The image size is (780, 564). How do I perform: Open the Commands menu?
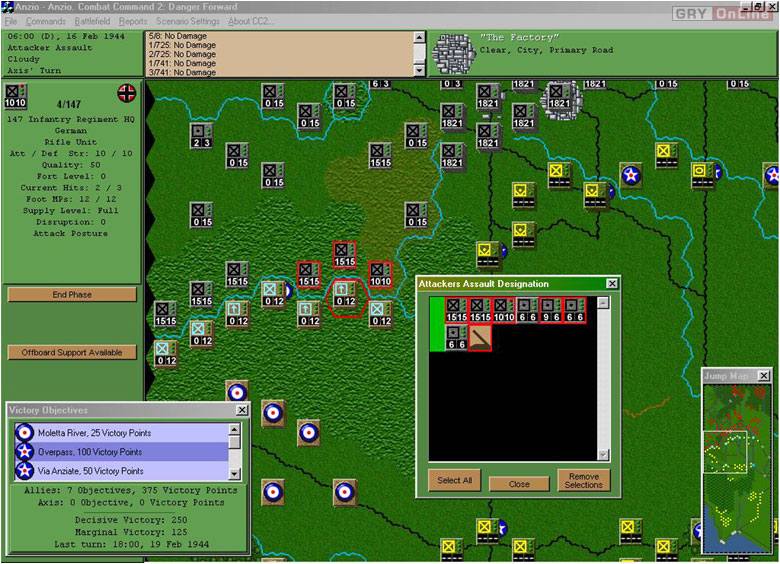coord(46,21)
